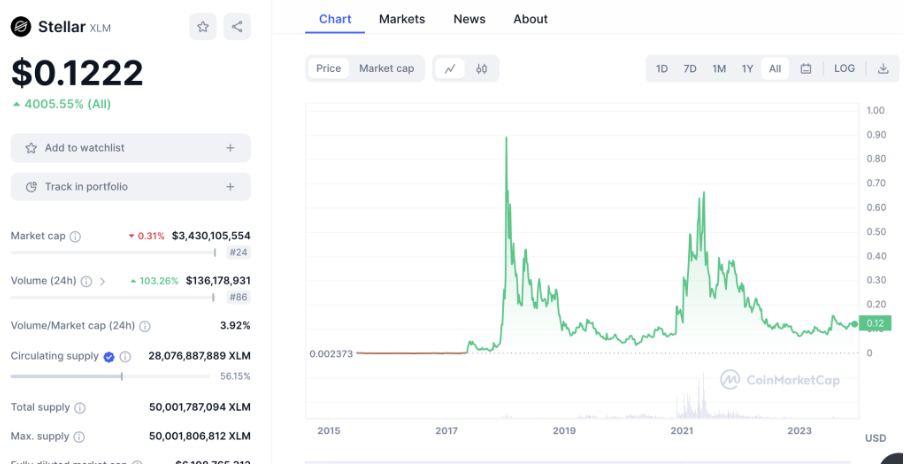Switch to candlestick chart view
Viewport: 904px width, 464px height.
point(481,69)
